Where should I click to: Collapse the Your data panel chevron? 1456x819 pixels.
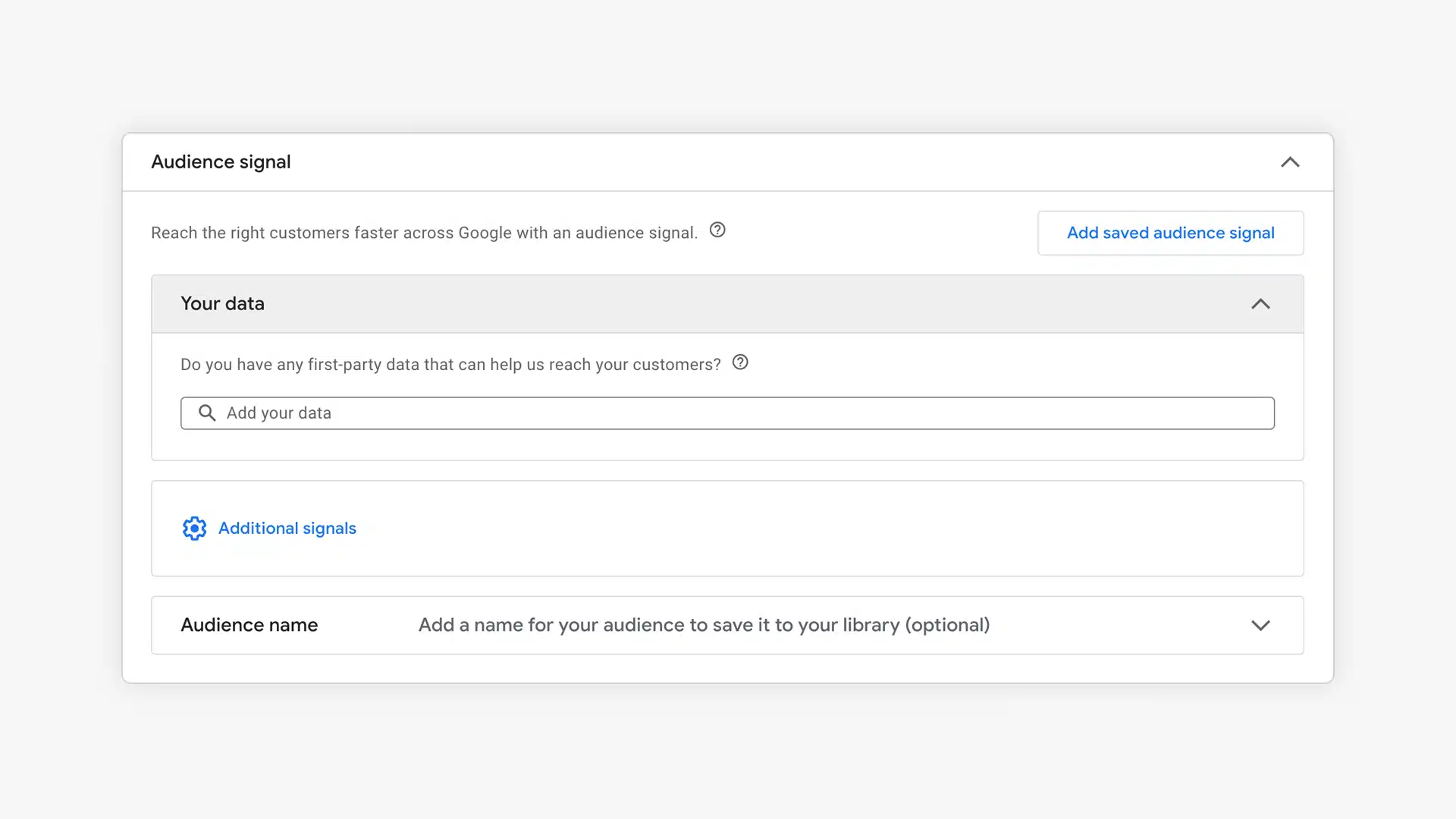pos(1260,304)
